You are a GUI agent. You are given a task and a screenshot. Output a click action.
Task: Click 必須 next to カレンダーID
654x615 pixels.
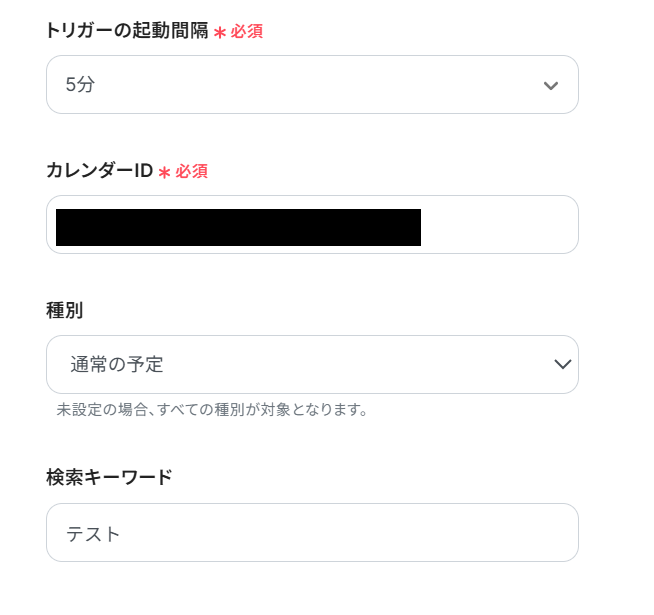(x=192, y=172)
